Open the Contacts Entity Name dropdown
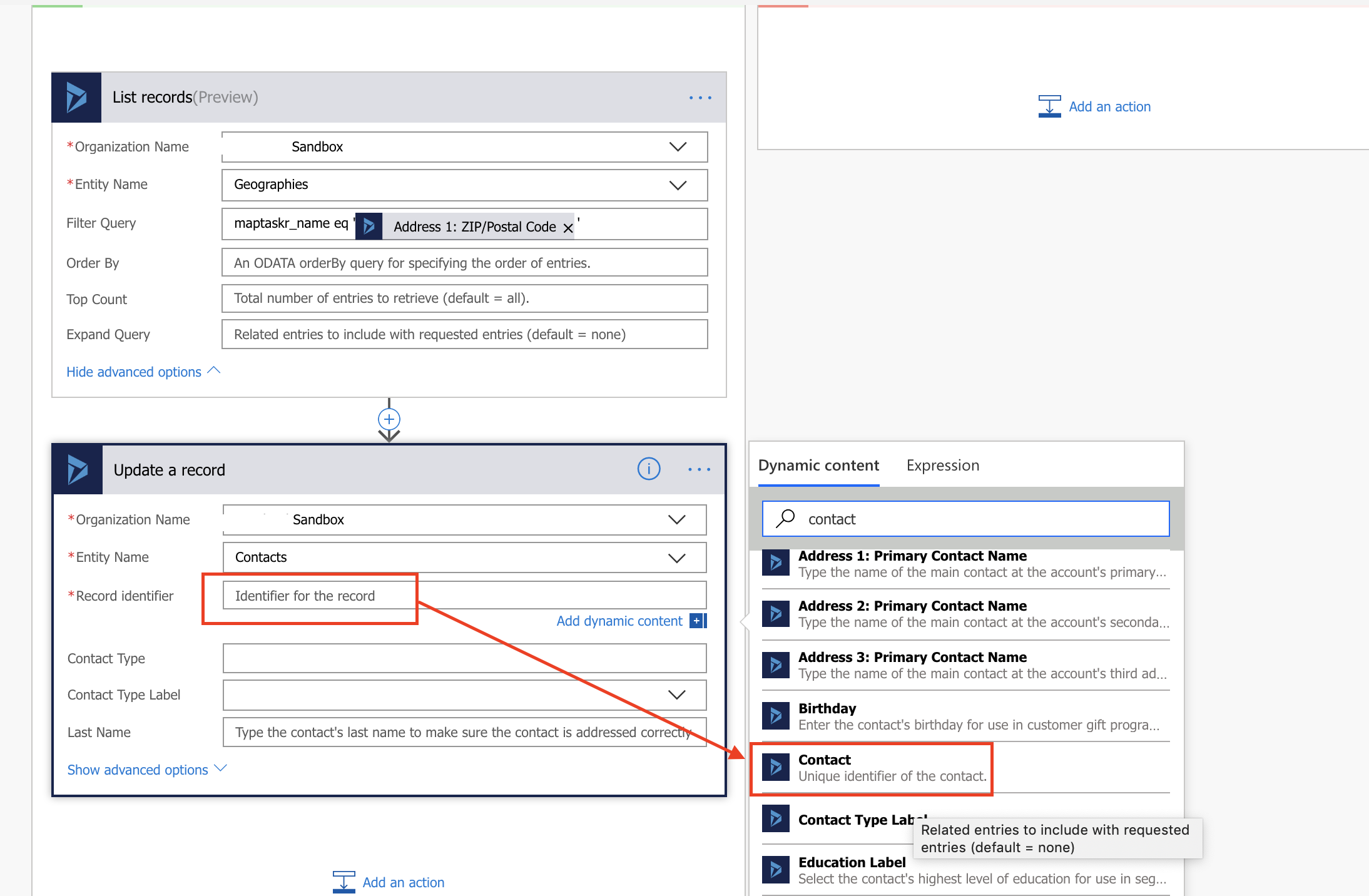The height and width of the screenshot is (896, 1369). 676,557
